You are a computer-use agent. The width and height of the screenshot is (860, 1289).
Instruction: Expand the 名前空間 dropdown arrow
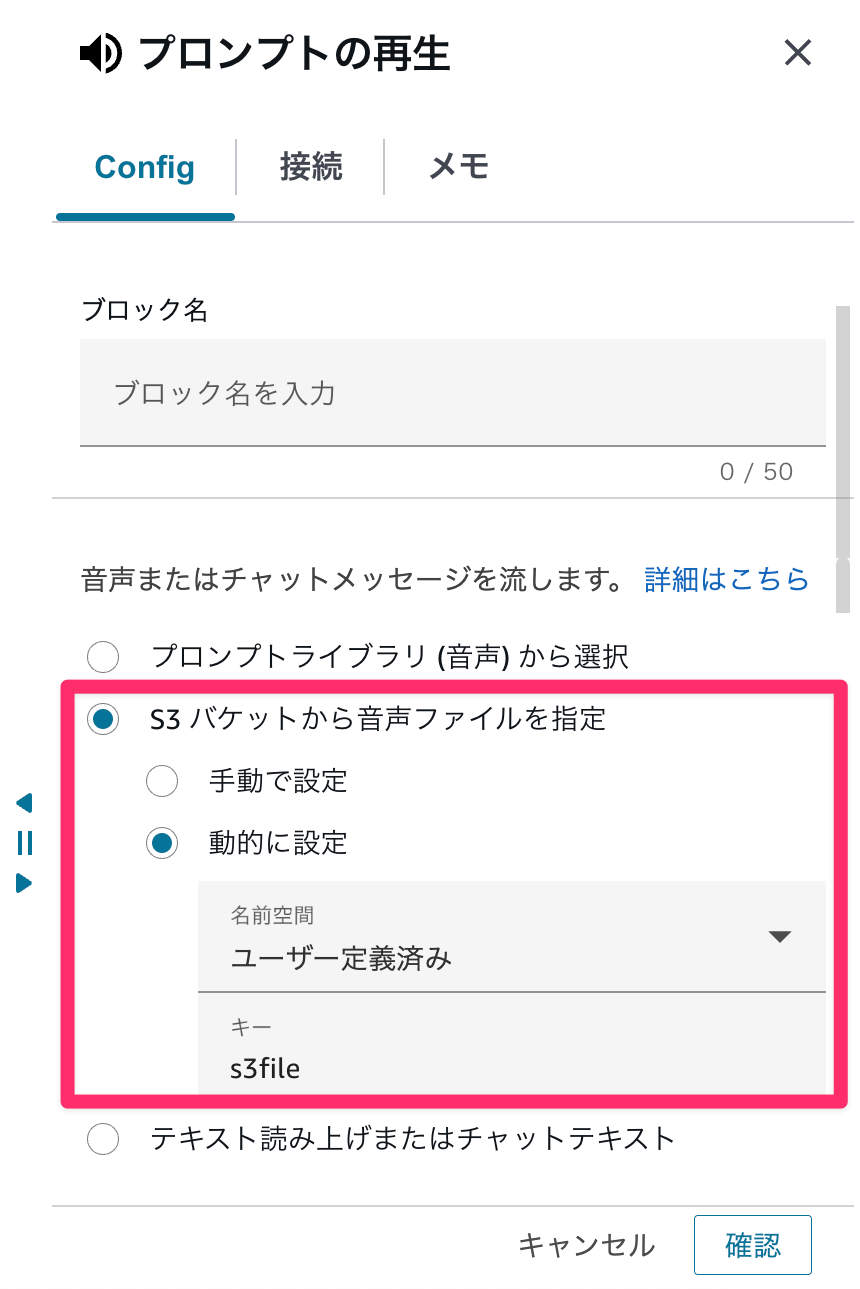[779, 937]
